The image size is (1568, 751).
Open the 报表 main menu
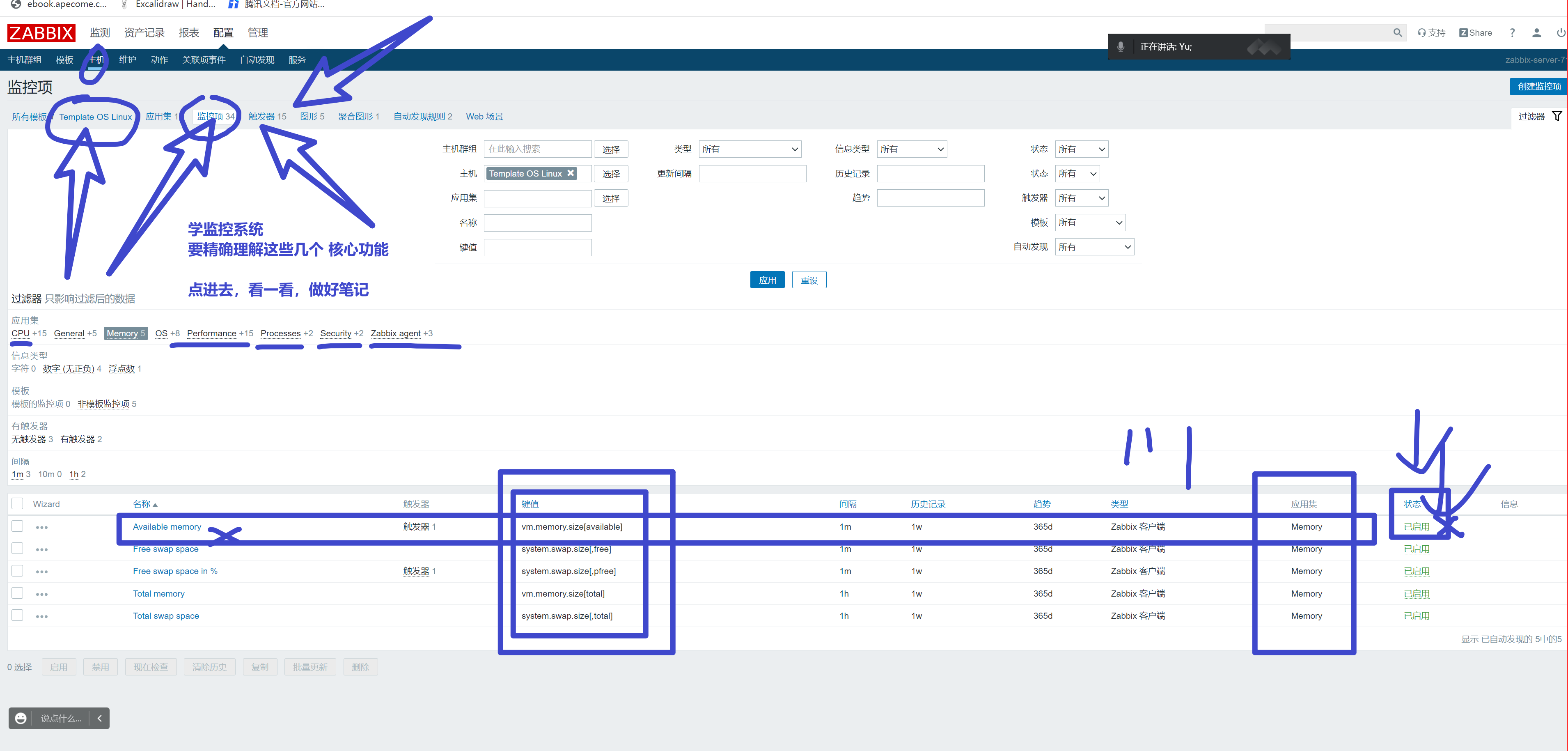189,33
